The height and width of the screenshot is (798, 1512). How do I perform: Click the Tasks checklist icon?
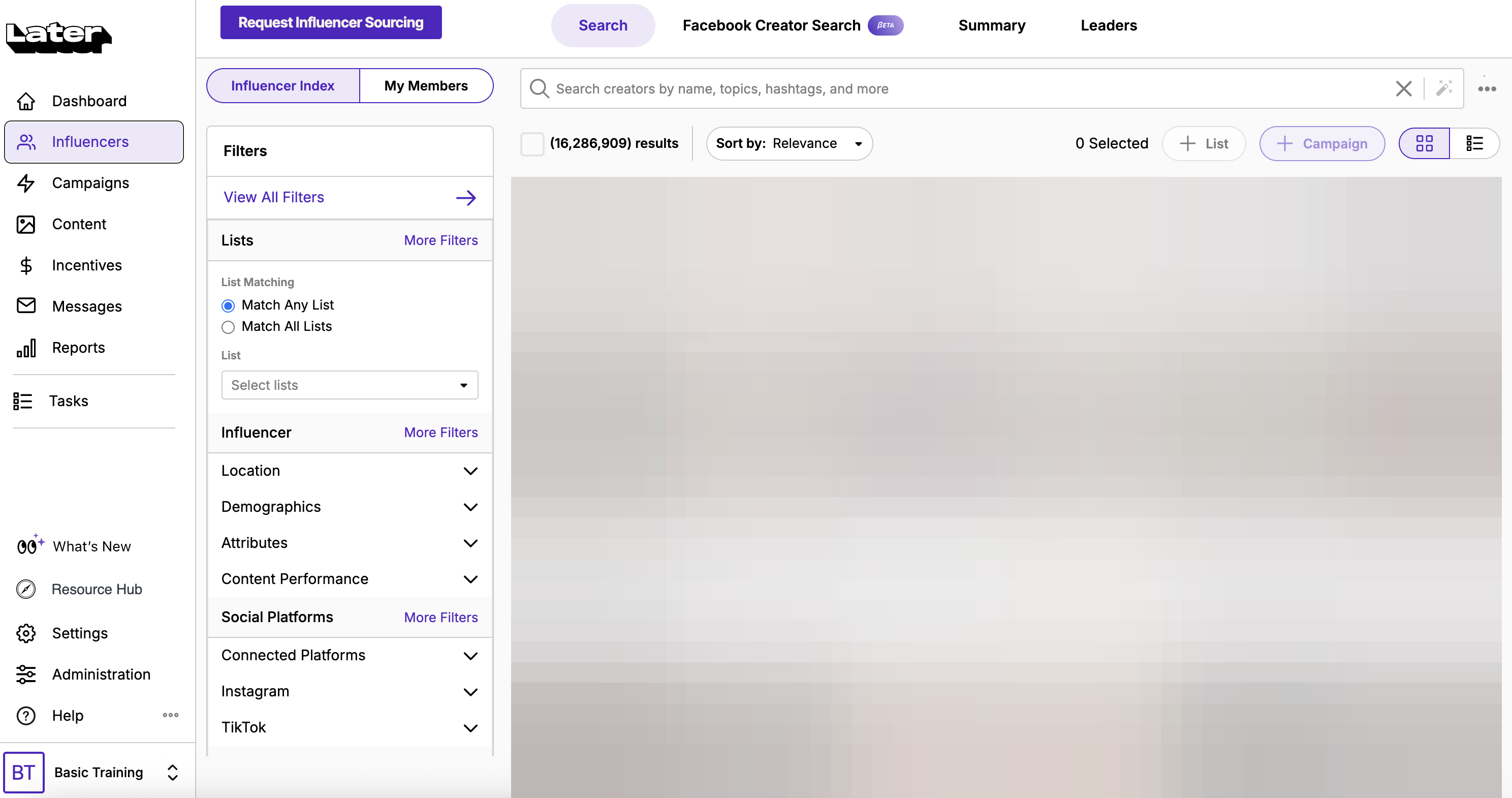pos(23,401)
